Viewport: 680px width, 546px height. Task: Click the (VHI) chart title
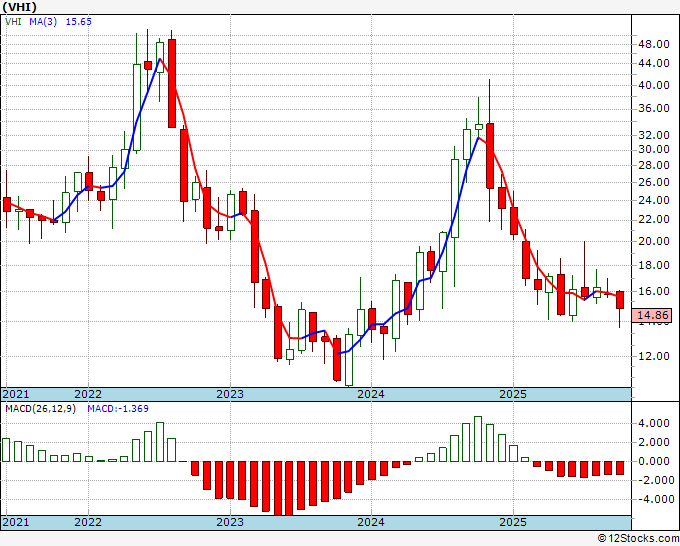pyautogui.click(x=20, y=7)
